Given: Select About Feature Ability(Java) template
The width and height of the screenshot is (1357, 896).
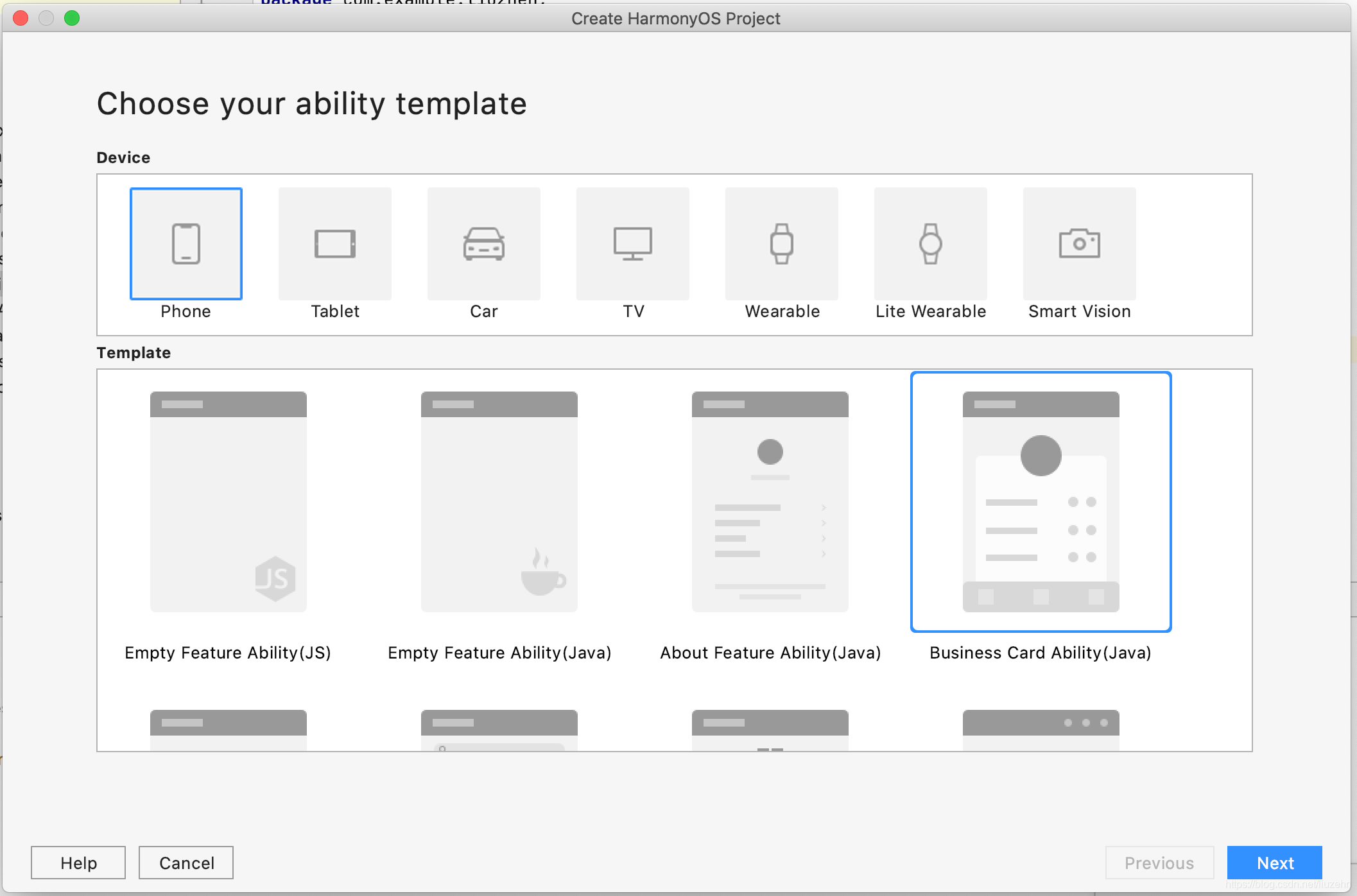Looking at the screenshot, I should click(x=770, y=502).
